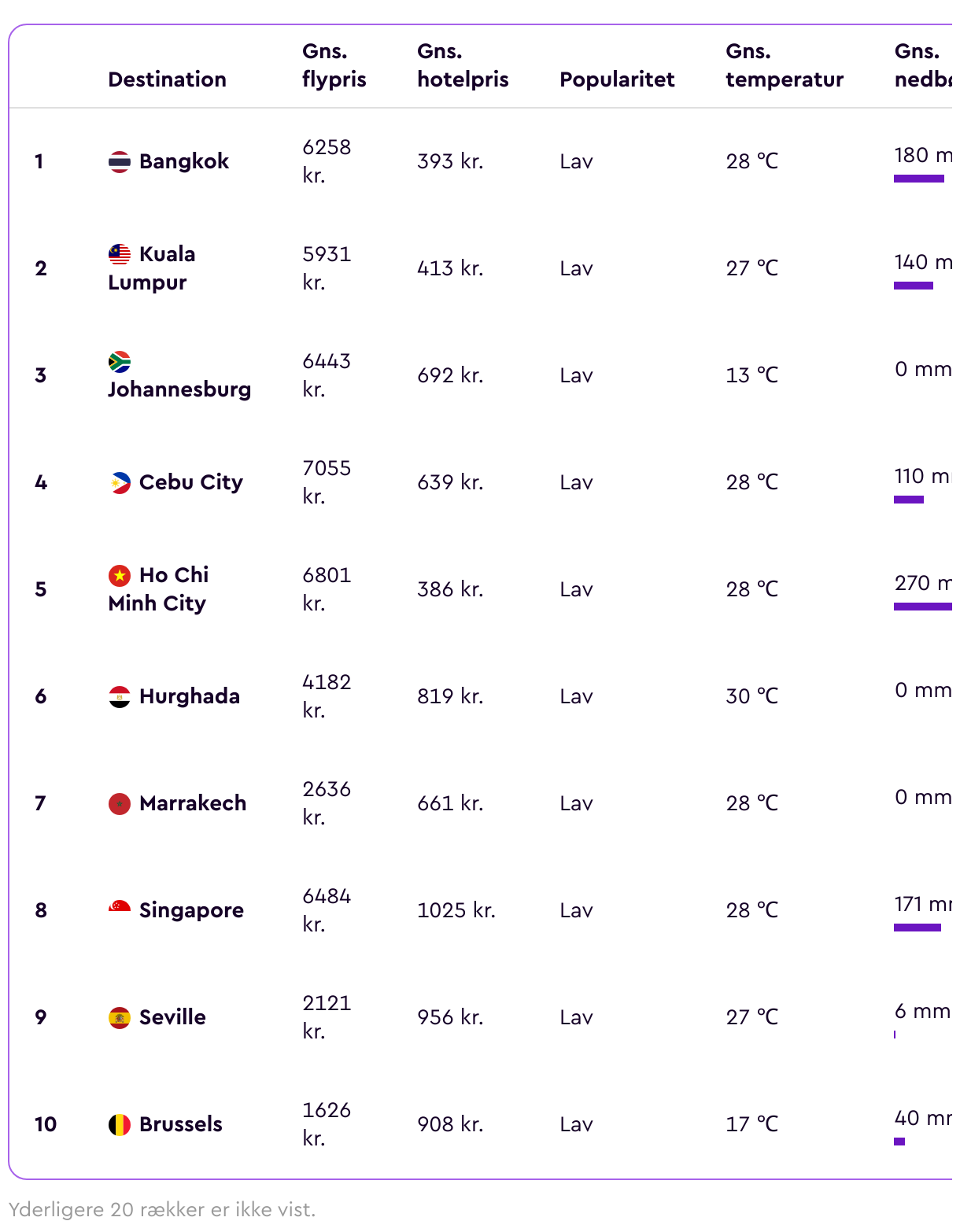Click the Vietnam flag beside Ho Chi Minh City

click(x=120, y=575)
